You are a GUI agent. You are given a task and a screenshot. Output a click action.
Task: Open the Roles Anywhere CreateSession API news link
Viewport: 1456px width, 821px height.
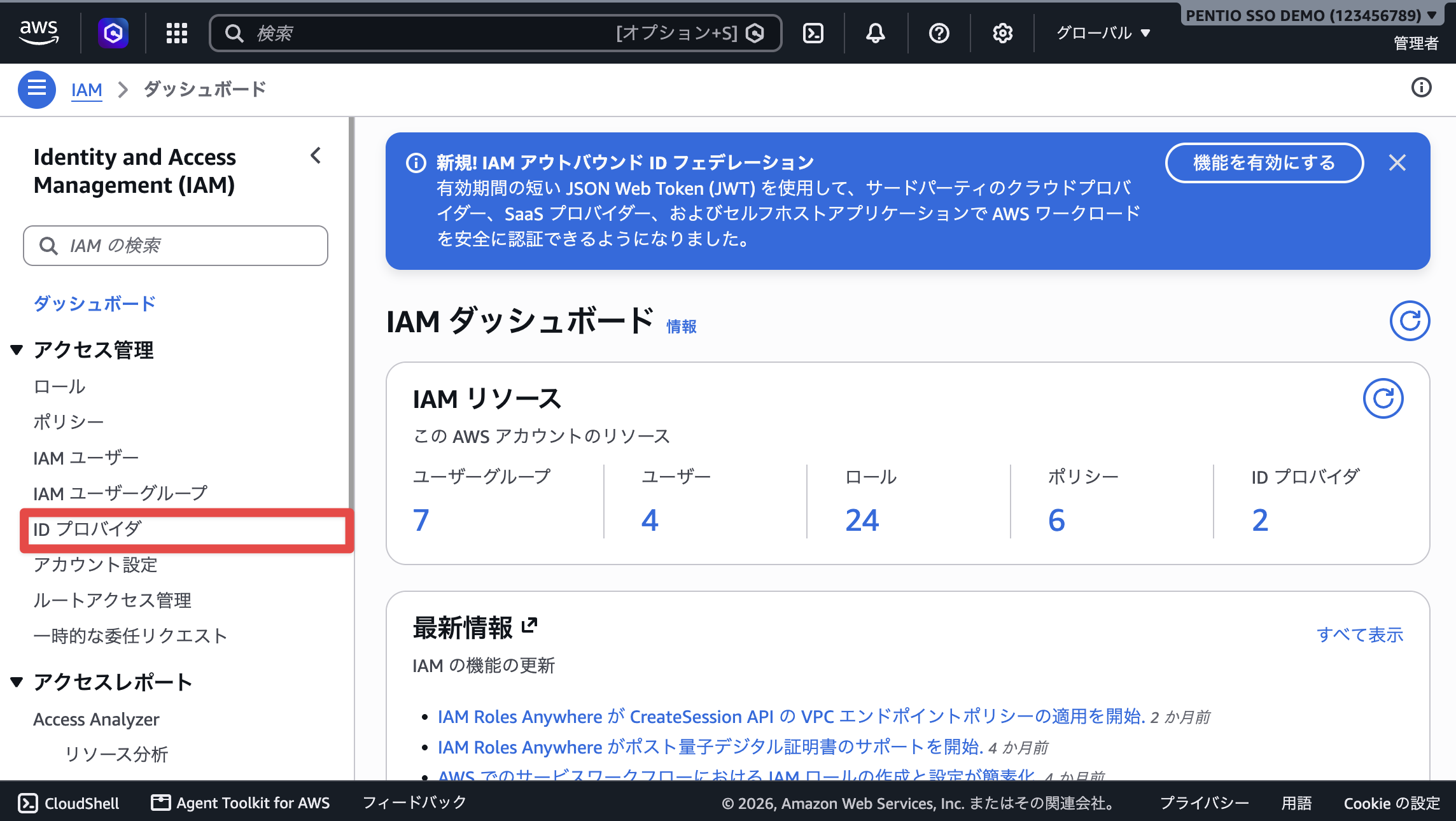(791, 717)
